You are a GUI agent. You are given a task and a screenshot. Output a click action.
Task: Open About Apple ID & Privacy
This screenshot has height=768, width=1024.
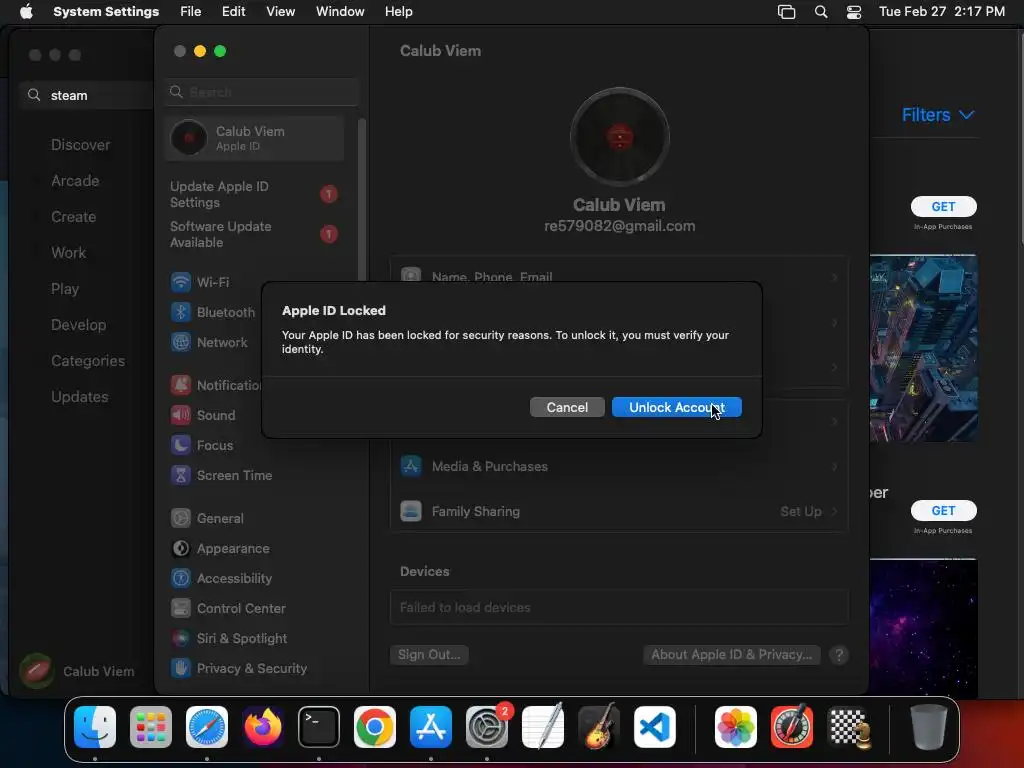tap(731, 654)
